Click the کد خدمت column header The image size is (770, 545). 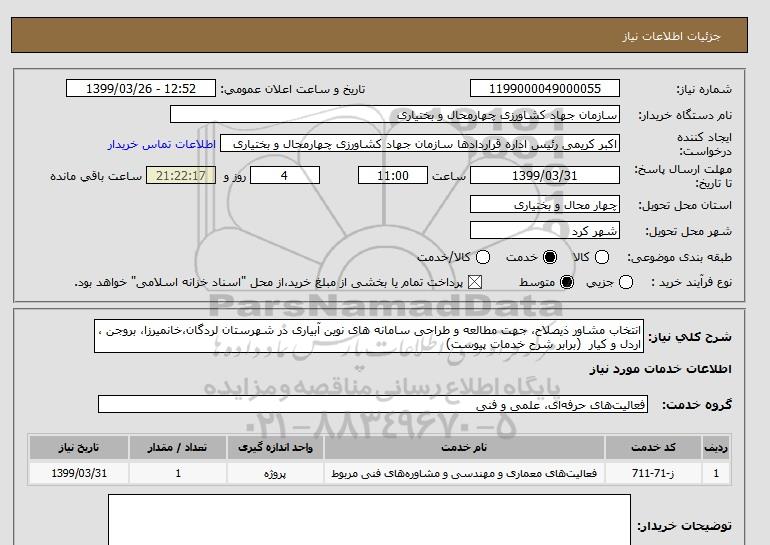(653, 447)
